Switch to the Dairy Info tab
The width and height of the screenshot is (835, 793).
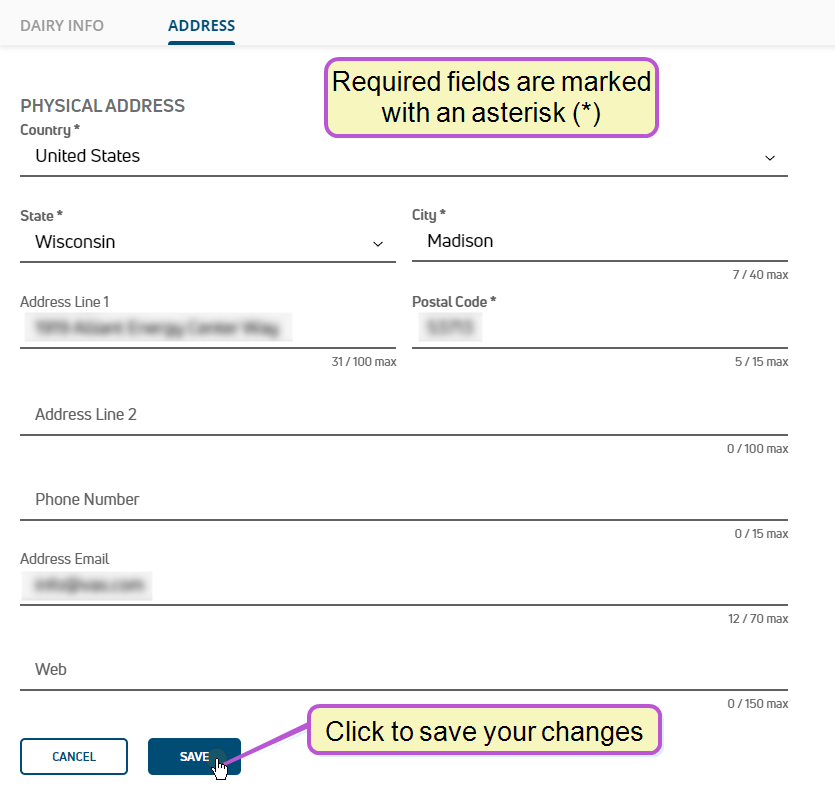pos(62,26)
